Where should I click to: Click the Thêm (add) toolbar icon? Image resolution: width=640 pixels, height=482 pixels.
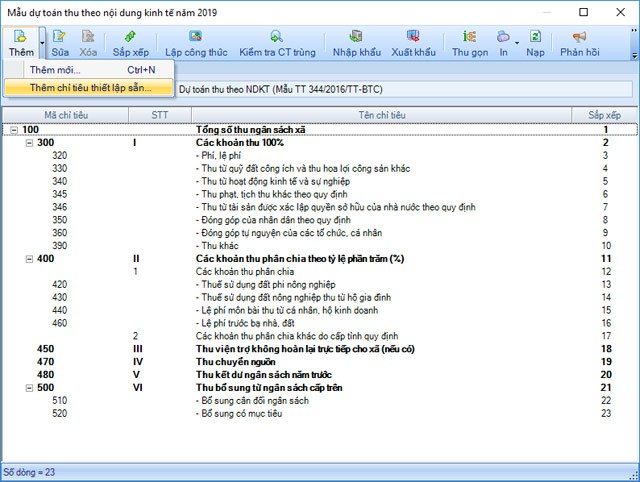click(x=20, y=41)
